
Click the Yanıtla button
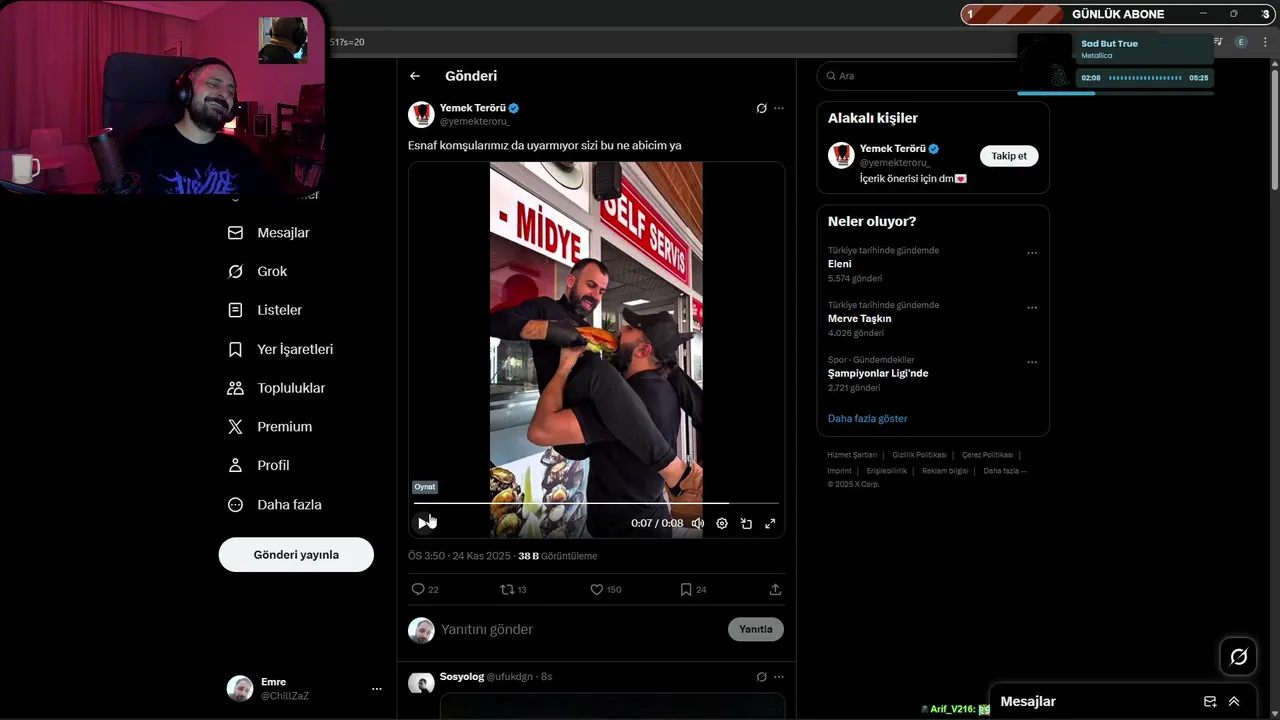pos(756,630)
